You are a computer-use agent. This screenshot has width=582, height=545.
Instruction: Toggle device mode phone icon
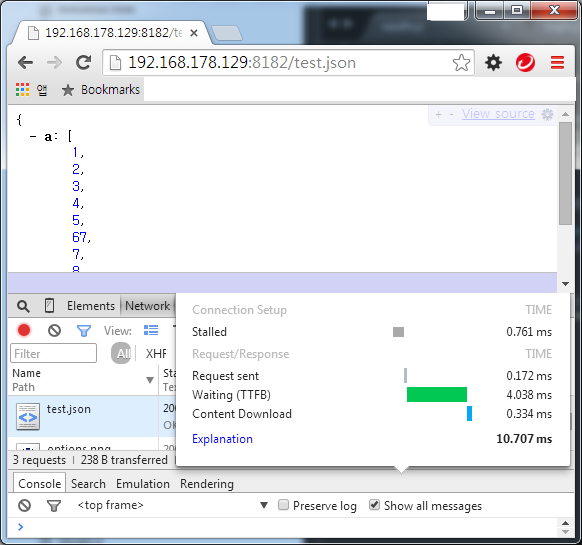point(49,306)
